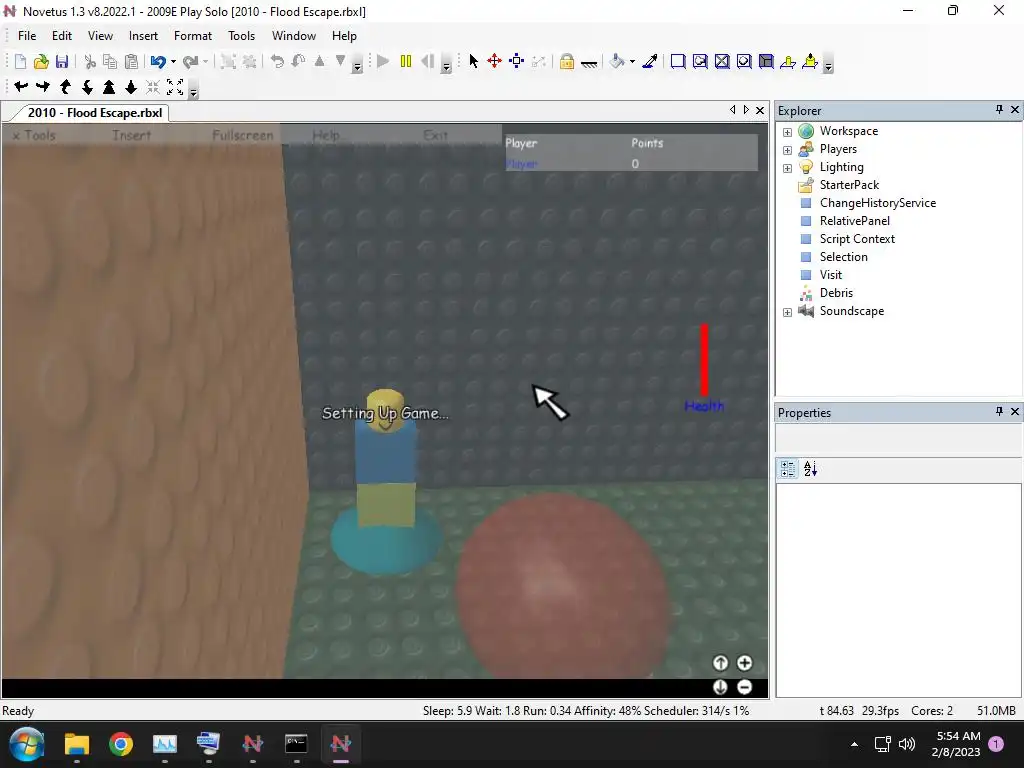Viewport: 1024px width, 768px height.
Task: Click the Copy toolbar icon
Action: pyautogui.click(x=110, y=61)
